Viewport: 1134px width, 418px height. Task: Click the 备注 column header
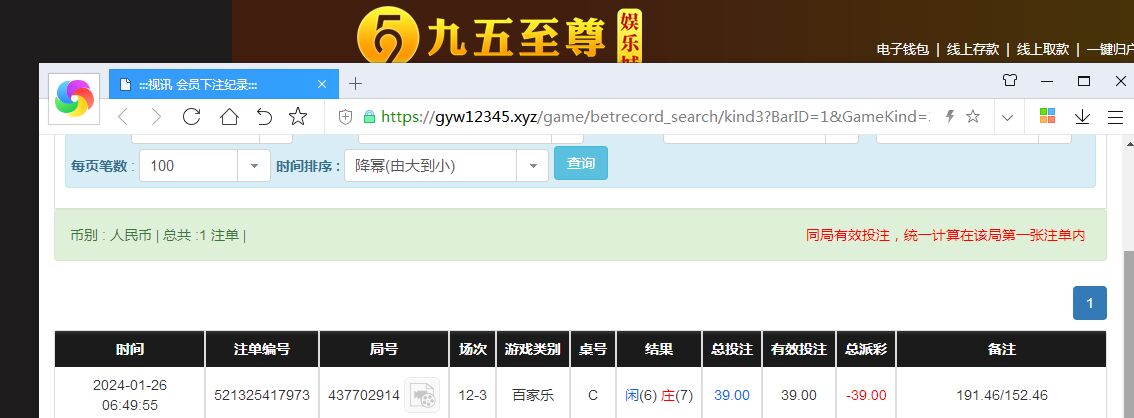tap(1002, 349)
